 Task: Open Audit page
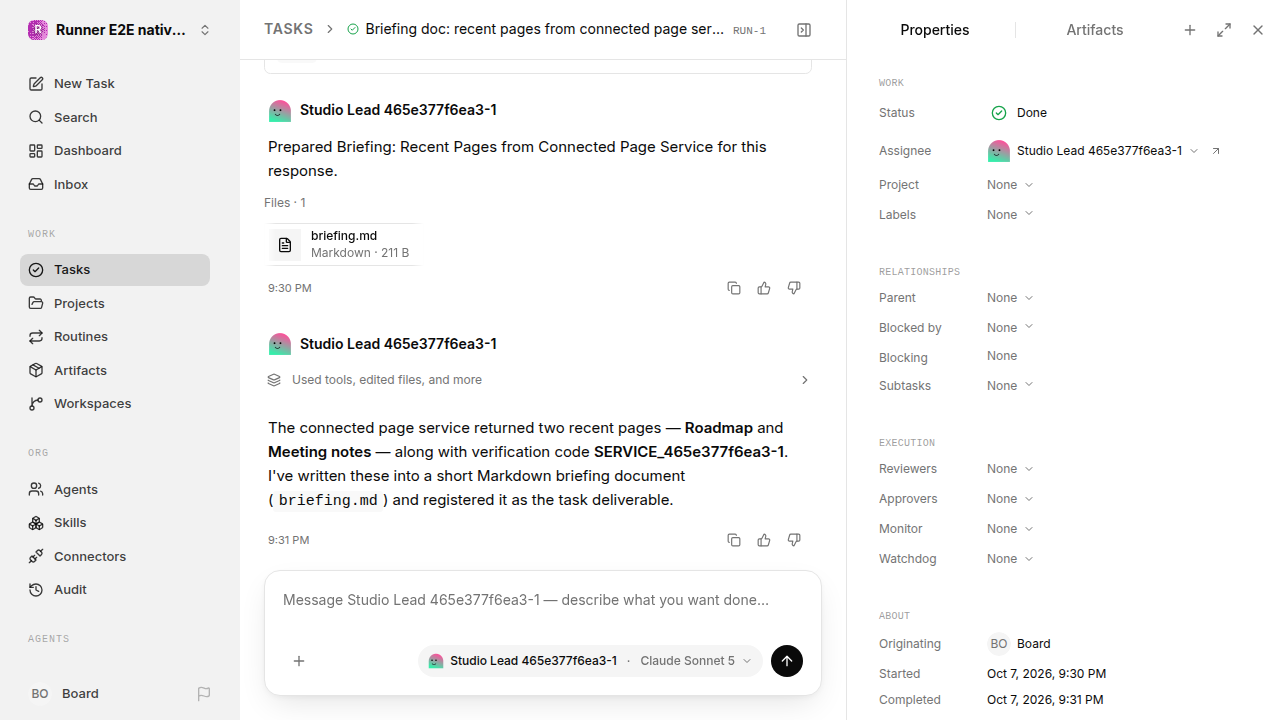coord(115,589)
